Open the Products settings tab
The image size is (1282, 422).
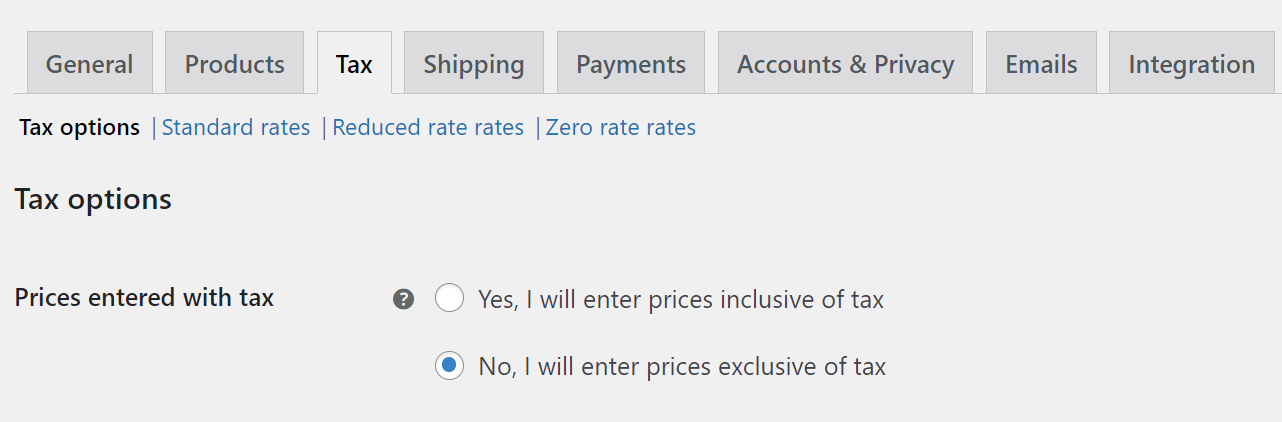click(x=234, y=63)
